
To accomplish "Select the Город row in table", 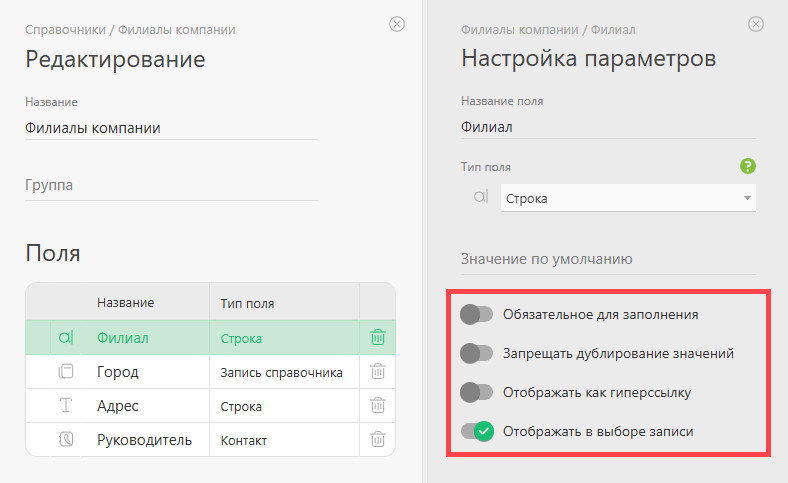I will click(150, 372).
